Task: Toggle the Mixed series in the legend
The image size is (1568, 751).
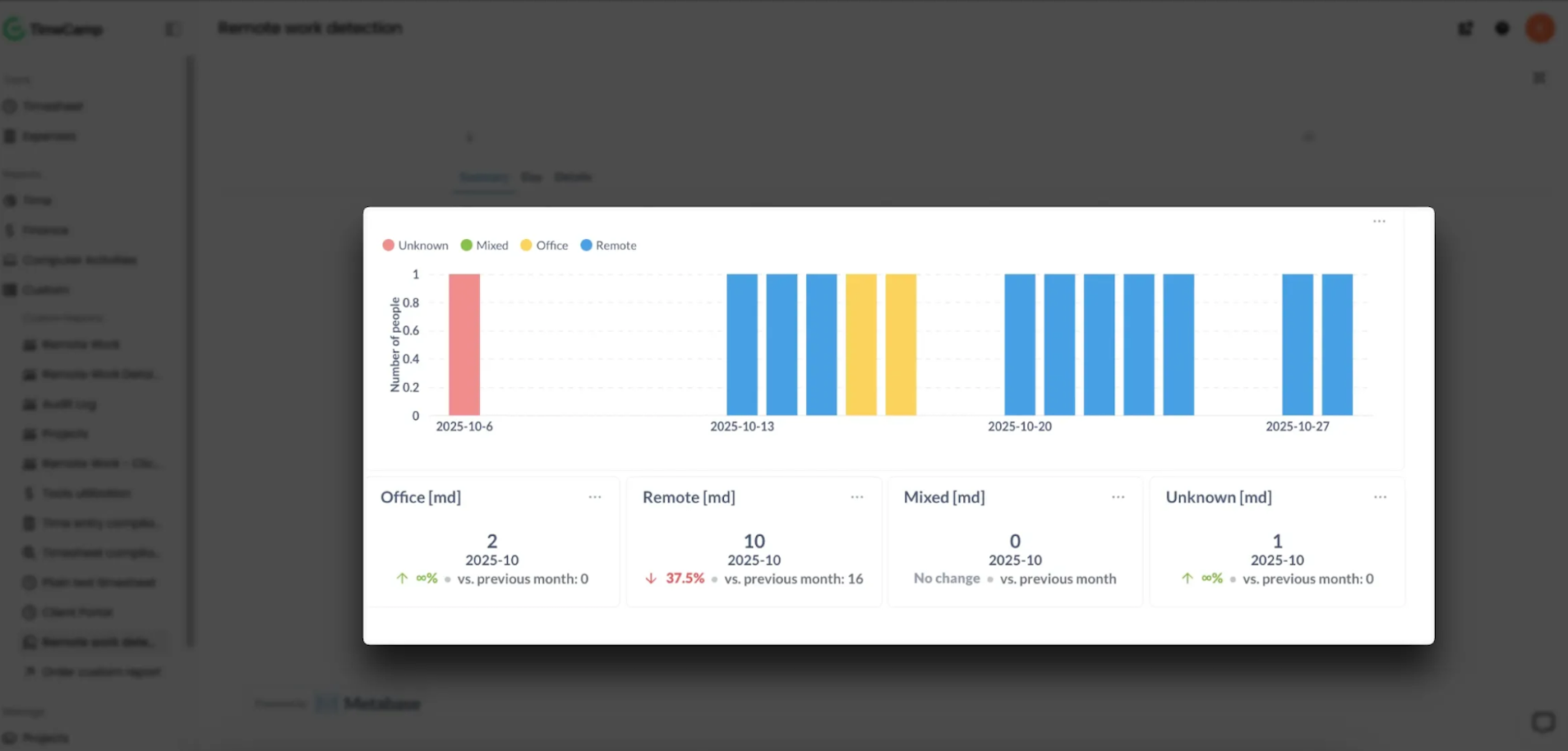Action: point(484,245)
